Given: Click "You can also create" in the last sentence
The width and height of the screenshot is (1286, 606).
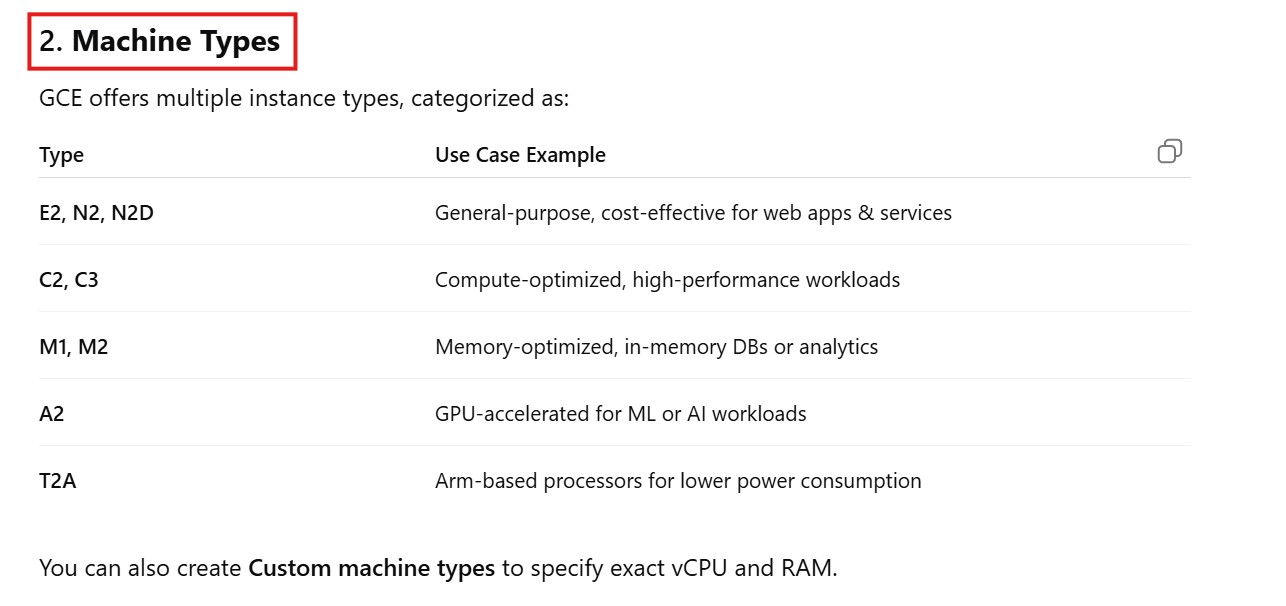Looking at the screenshot, I should pyautogui.click(x=141, y=569).
